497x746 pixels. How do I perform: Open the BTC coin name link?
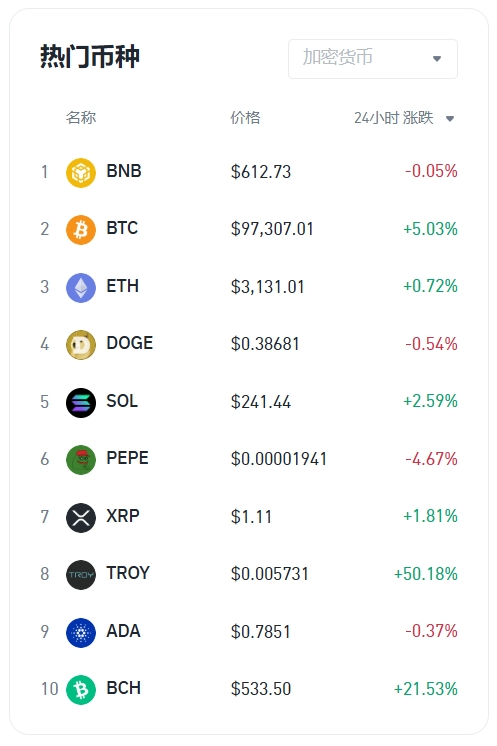click(x=122, y=228)
